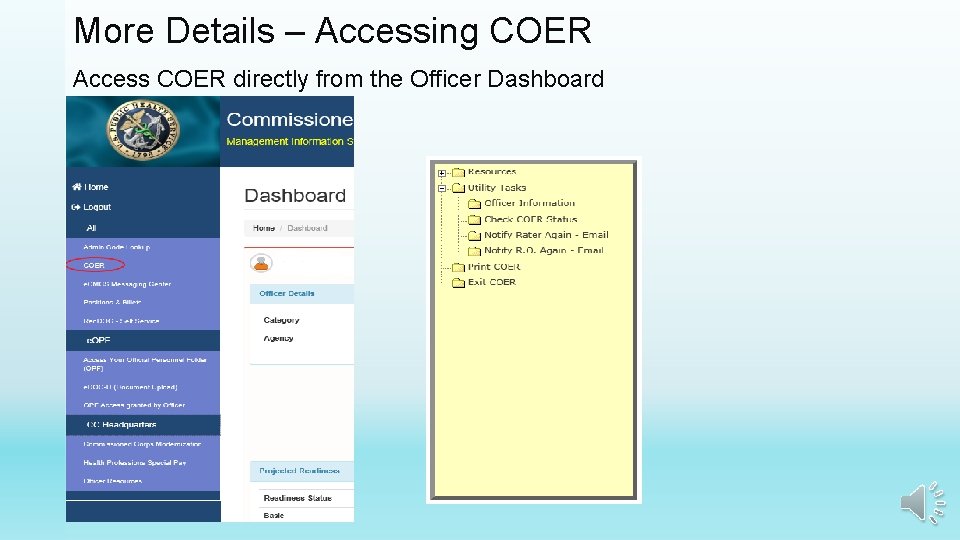
Task: Select Notify R.O. Again - Email label
Action: coord(544,250)
